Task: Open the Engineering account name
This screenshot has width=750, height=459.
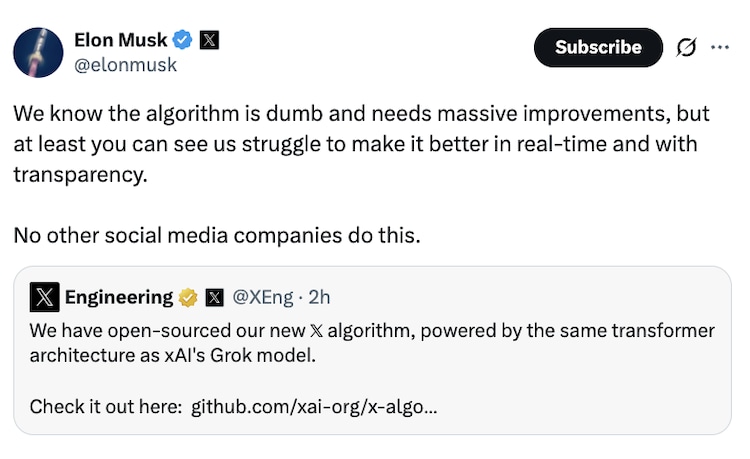Action: point(119,297)
